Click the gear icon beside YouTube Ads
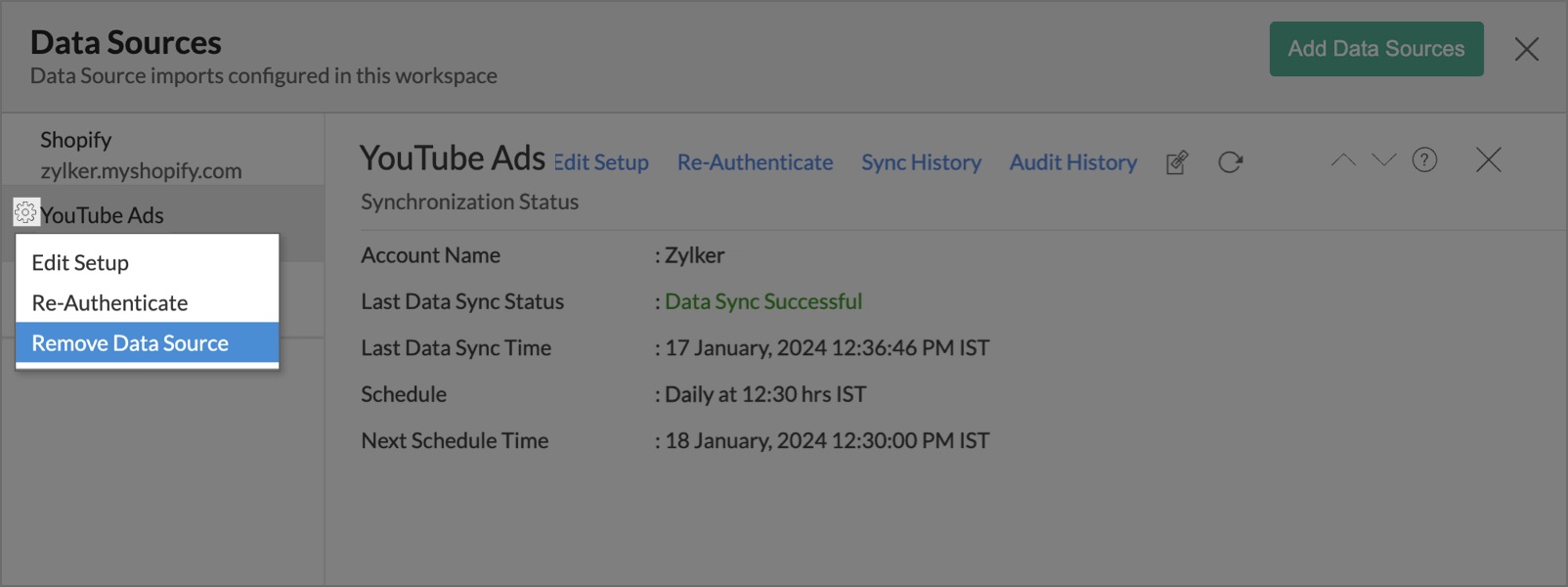The width and height of the screenshot is (1568, 587). 25,212
